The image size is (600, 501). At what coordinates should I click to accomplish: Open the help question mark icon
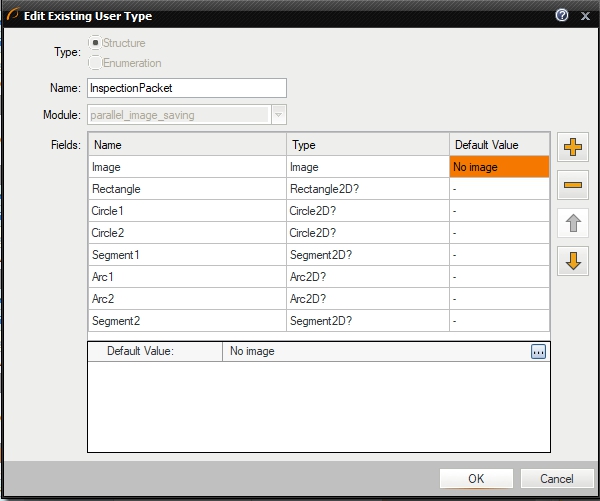[562, 16]
